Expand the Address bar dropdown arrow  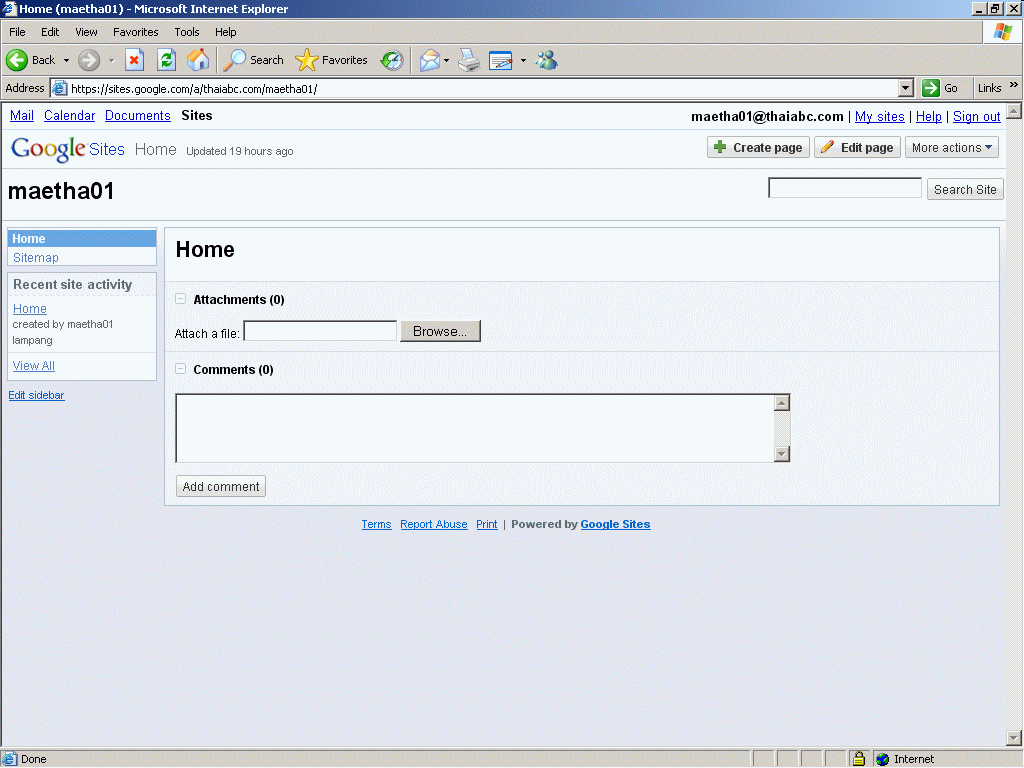click(x=906, y=88)
